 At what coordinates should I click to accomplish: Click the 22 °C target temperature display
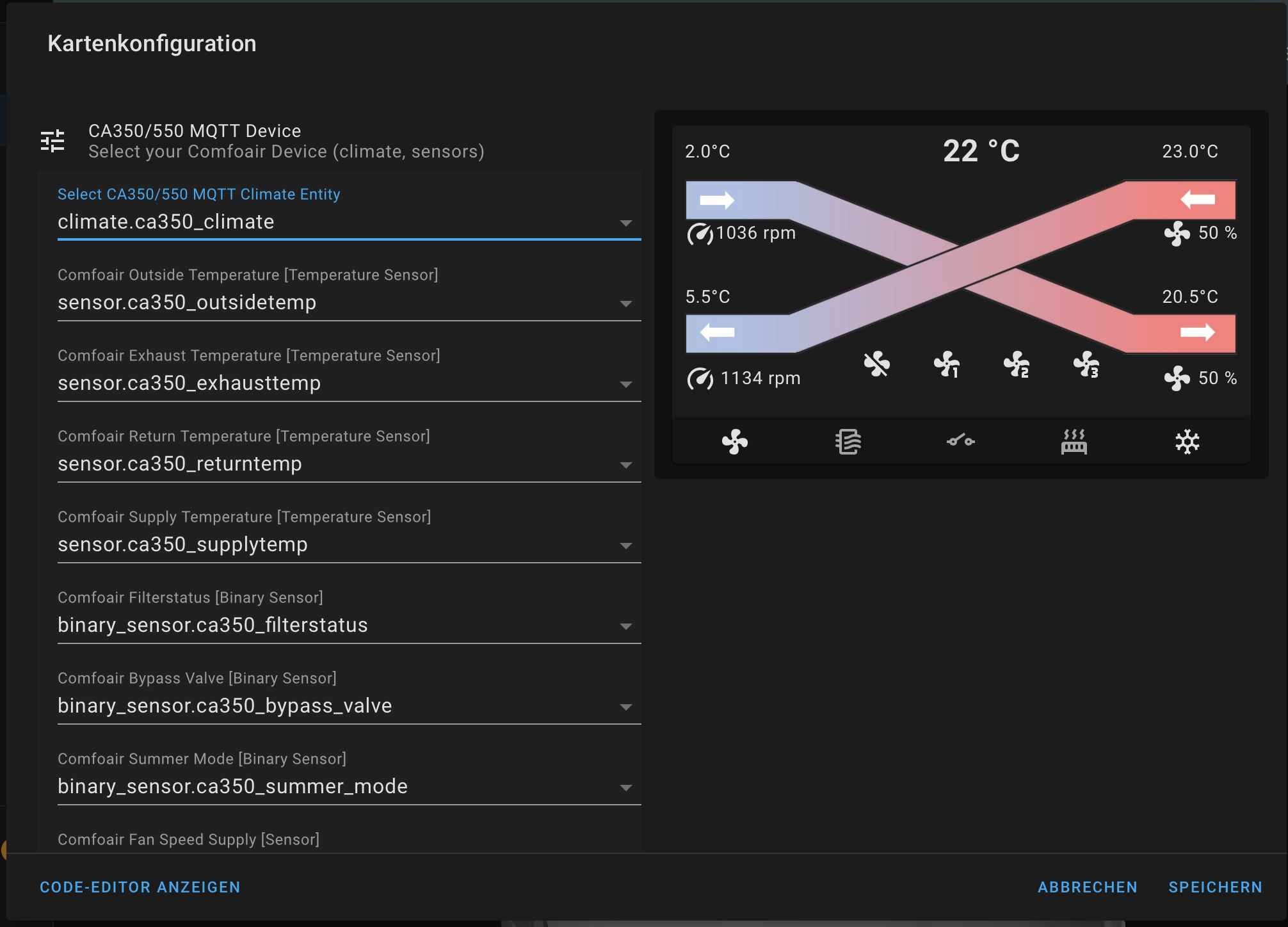[x=981, y=152]
